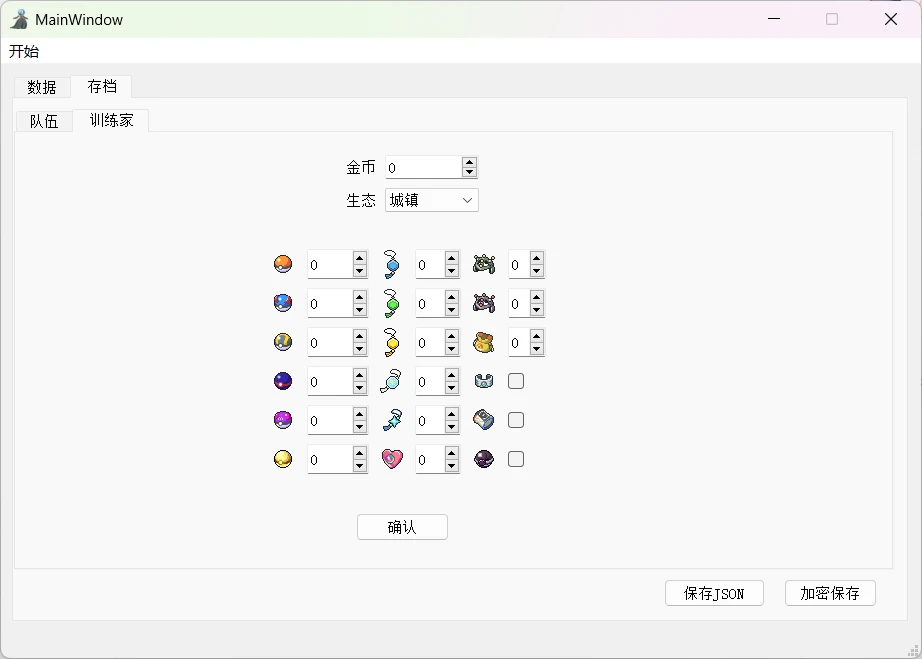Decrease the blue star charm count
Viewport: 922px width, 659px height.
tap(452, 427)
